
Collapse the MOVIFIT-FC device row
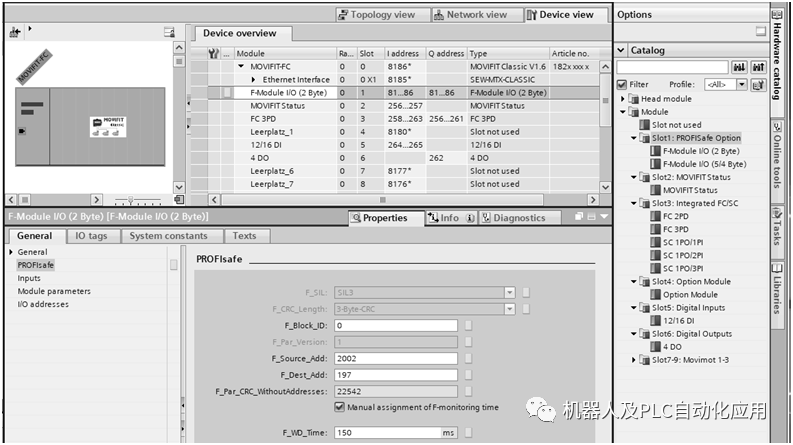(x=241, y=66)
